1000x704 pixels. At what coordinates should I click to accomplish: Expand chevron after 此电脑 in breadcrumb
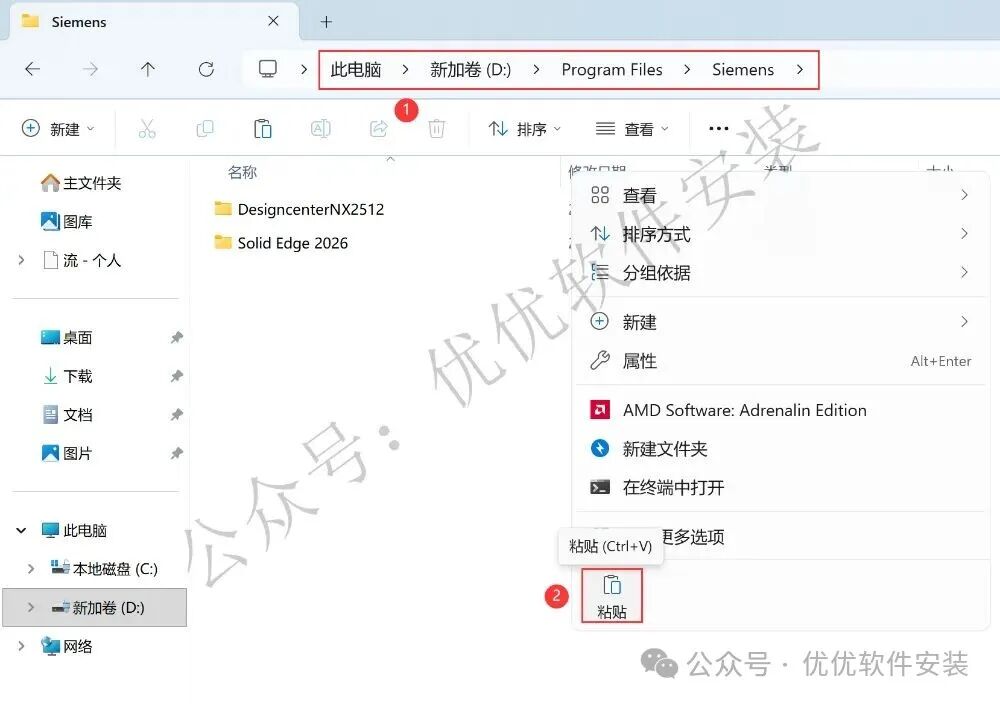coord(406,70)
